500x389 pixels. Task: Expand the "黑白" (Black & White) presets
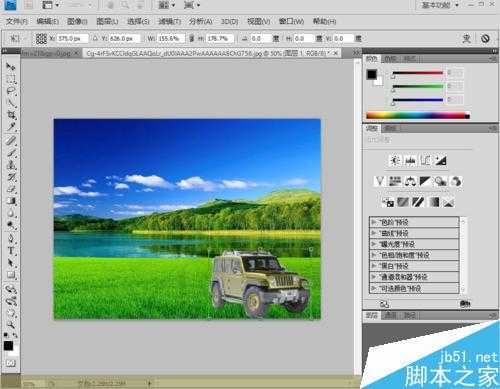coord(414,266)
